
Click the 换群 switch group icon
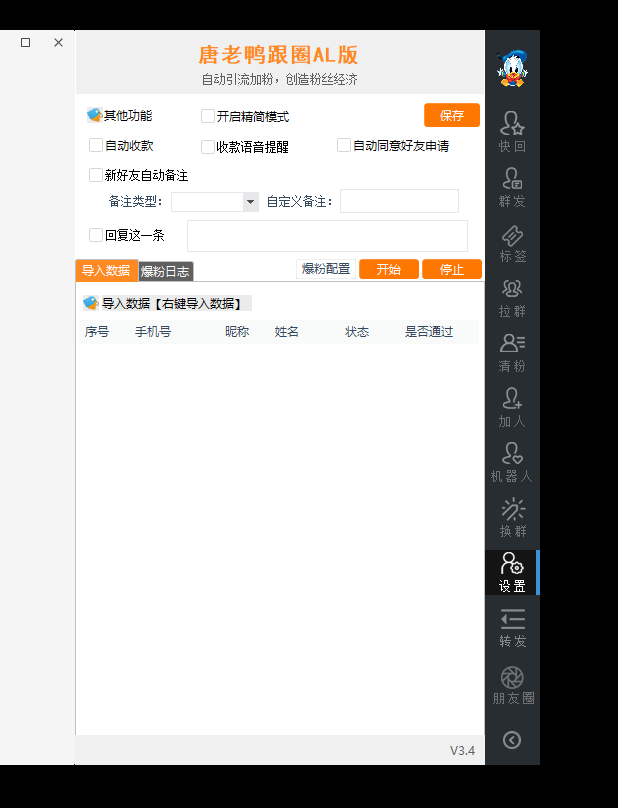(512, 517)
